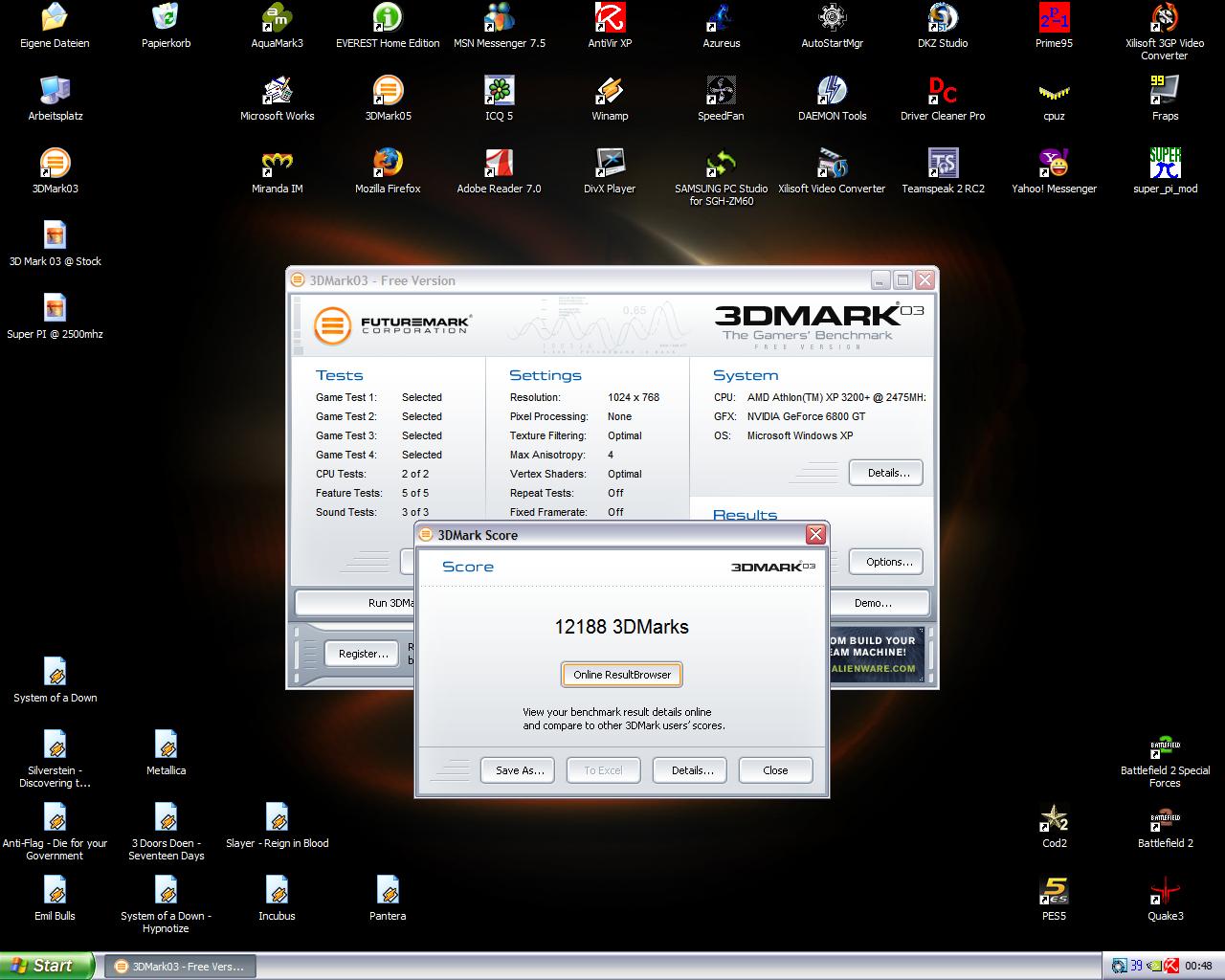Viewport: 1225px width, 980px height.
Task: Open Metallica playlist file
Action: point(166,753)
